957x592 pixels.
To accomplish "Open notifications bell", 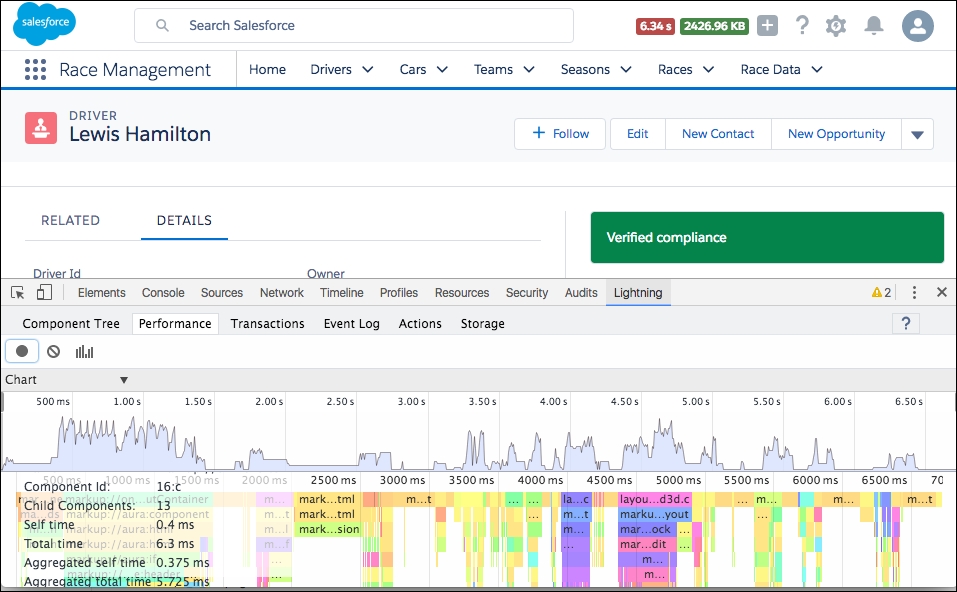I will [x=873, y=26].
